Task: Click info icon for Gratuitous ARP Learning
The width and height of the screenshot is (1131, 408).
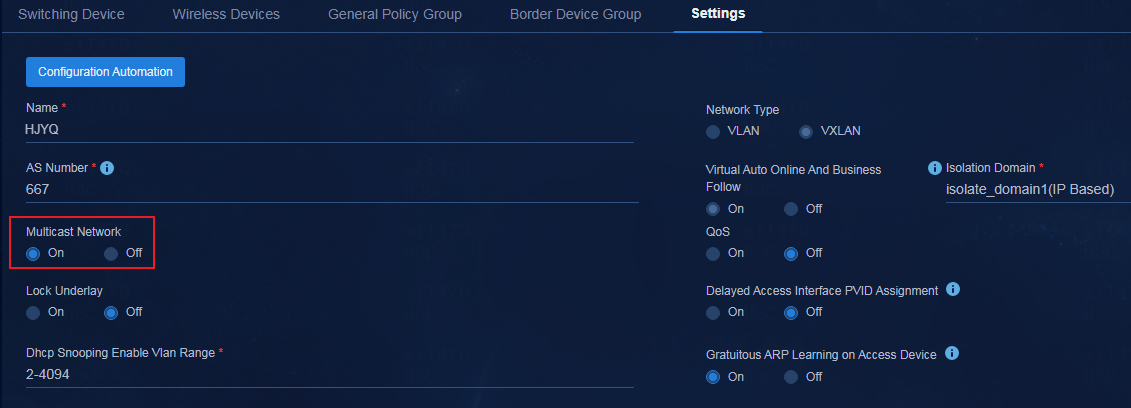Action: 951,353
